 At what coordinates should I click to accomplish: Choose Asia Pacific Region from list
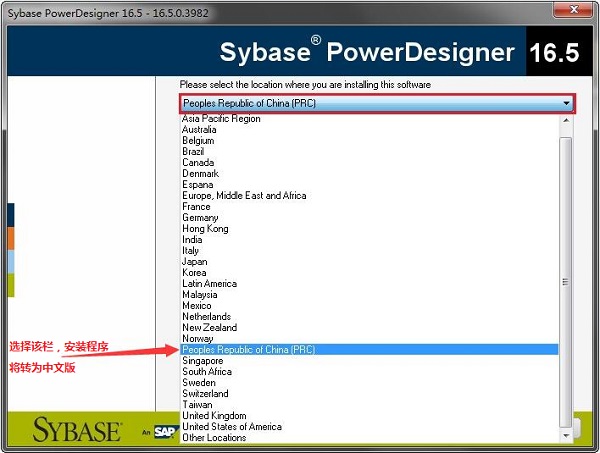pos(221,119)
